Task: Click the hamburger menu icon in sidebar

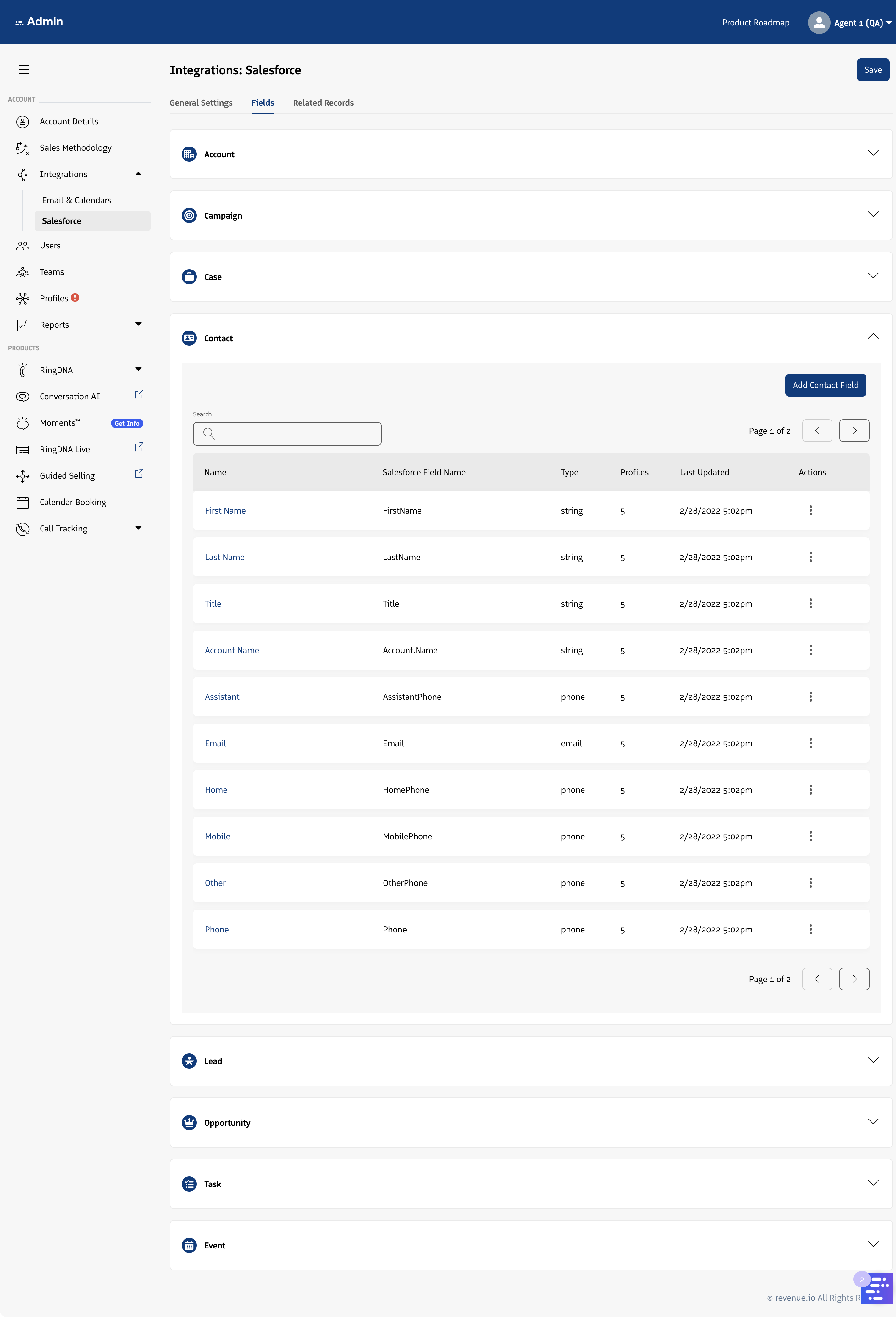Action: [x=24, y=70]
